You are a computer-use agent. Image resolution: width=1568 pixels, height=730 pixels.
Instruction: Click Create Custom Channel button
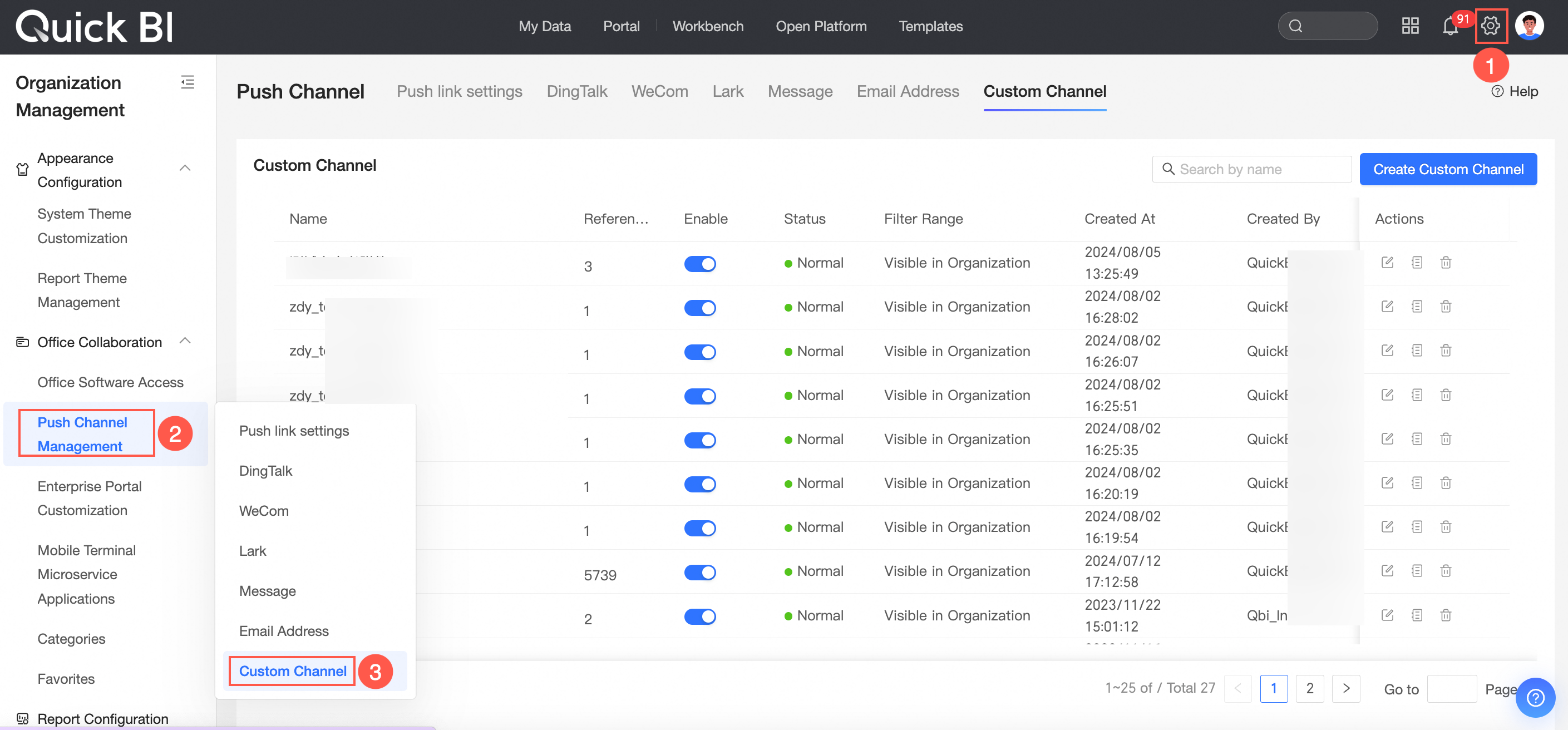(x=1448, y=169)
